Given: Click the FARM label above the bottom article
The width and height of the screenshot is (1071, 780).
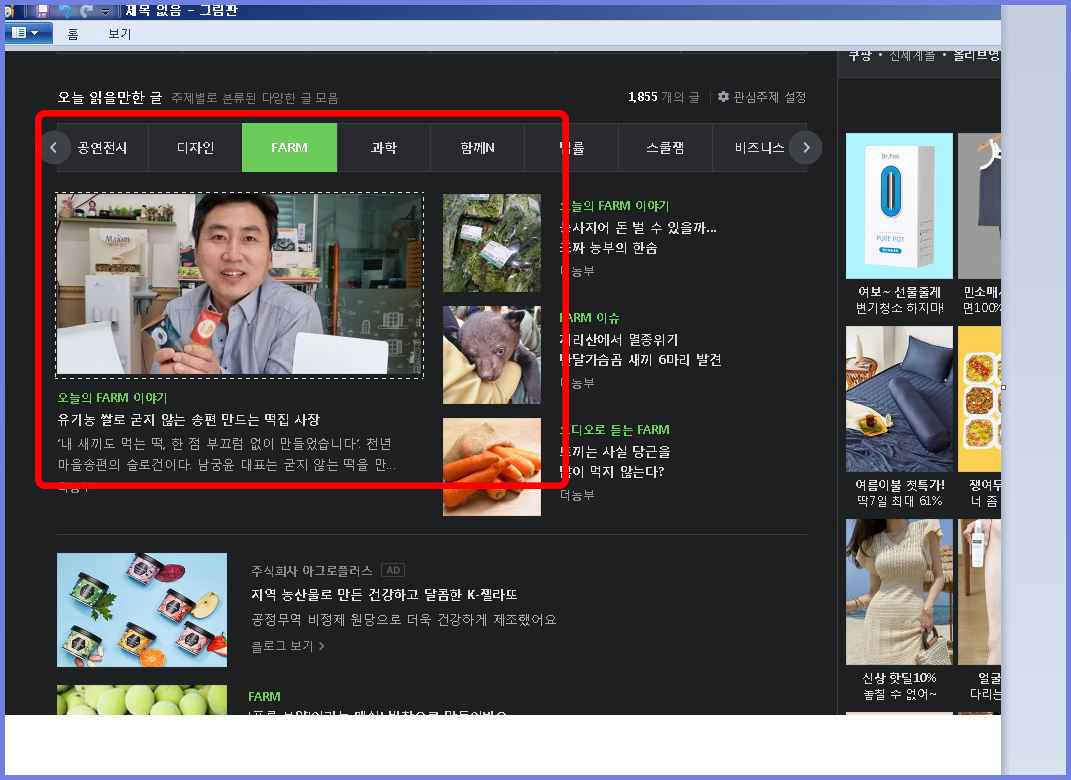Looking at the screenshot, I should (264, 697).
